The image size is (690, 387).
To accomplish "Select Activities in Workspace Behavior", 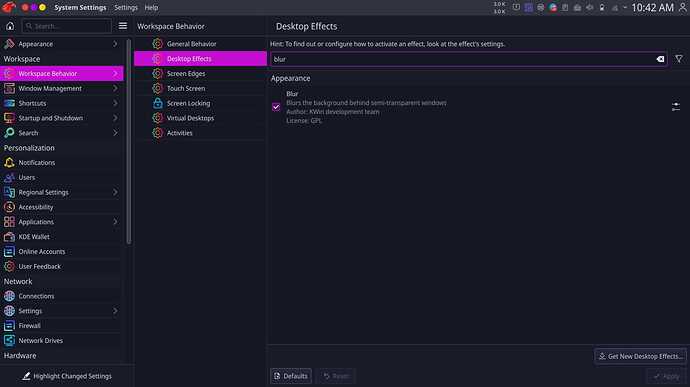I will [x=200, y=133].
